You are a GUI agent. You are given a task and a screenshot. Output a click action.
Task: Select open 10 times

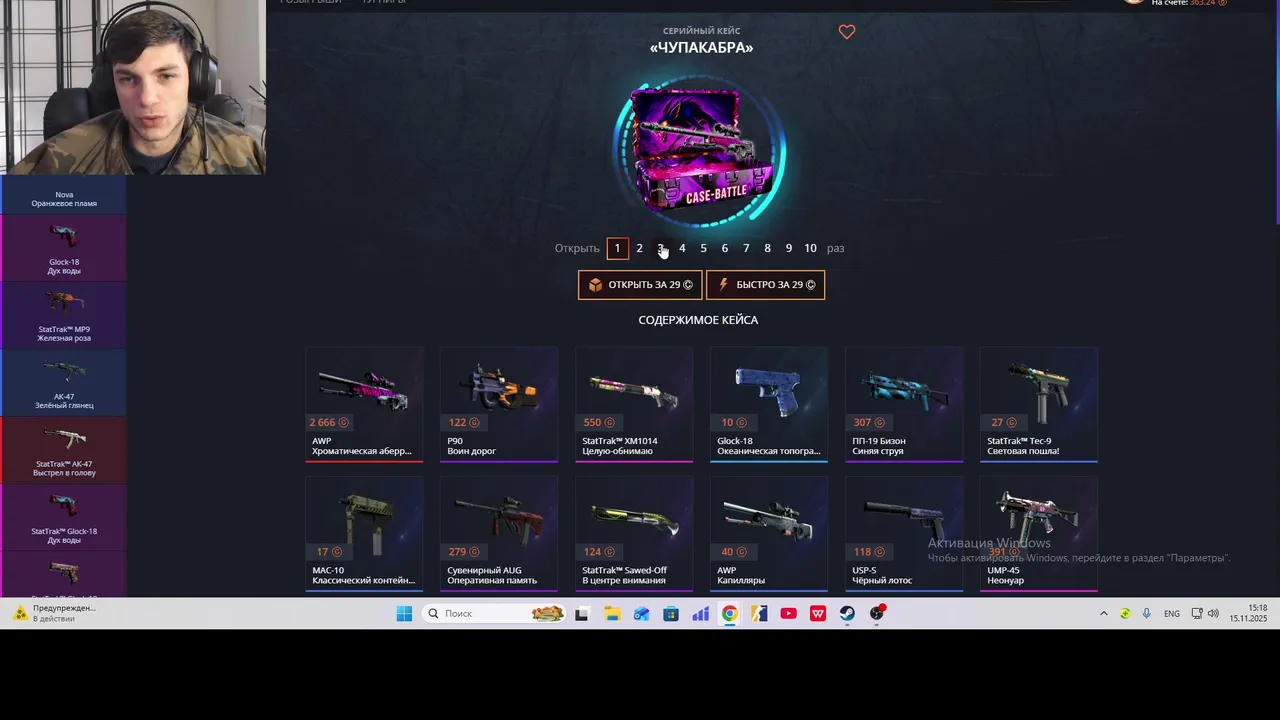(x=810, y=248)
